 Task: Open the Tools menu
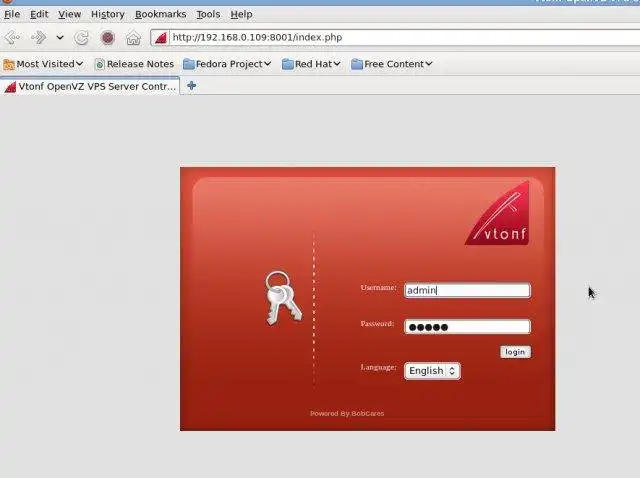click(208, 14)
